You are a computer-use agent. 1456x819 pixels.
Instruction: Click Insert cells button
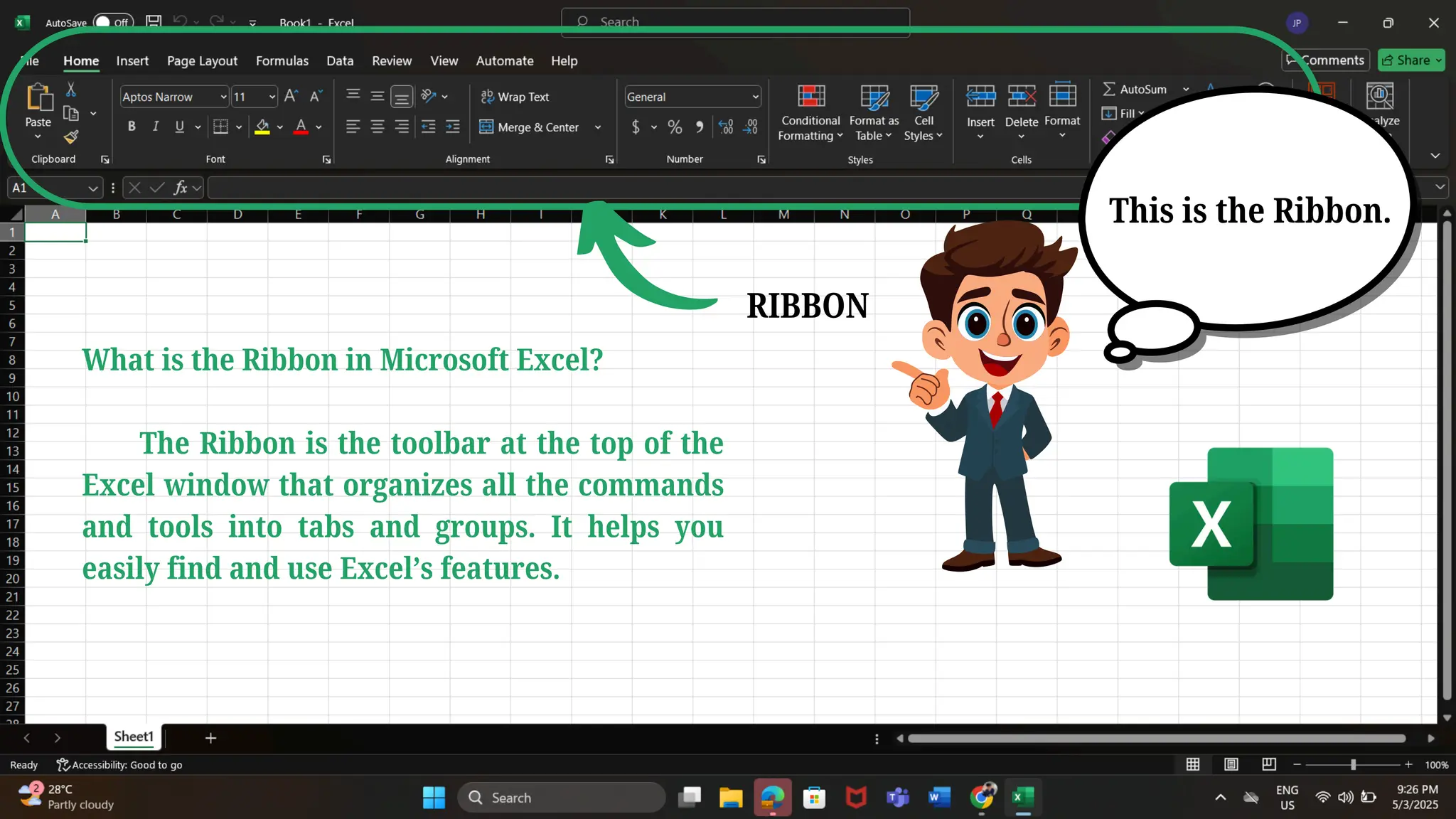(980, 110)
